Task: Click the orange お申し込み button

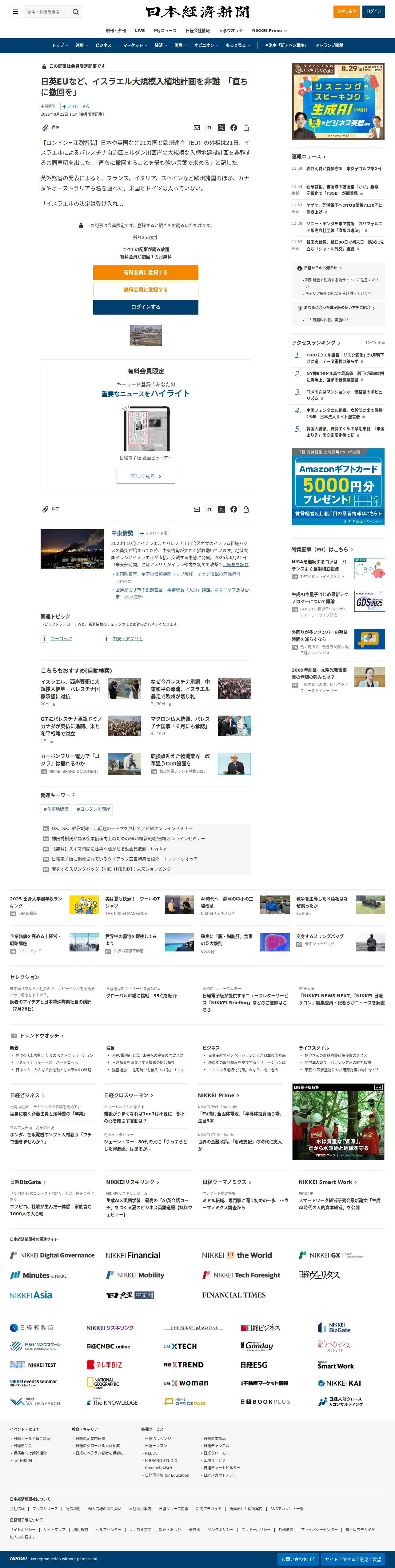Action: click(x=346, y=11)
